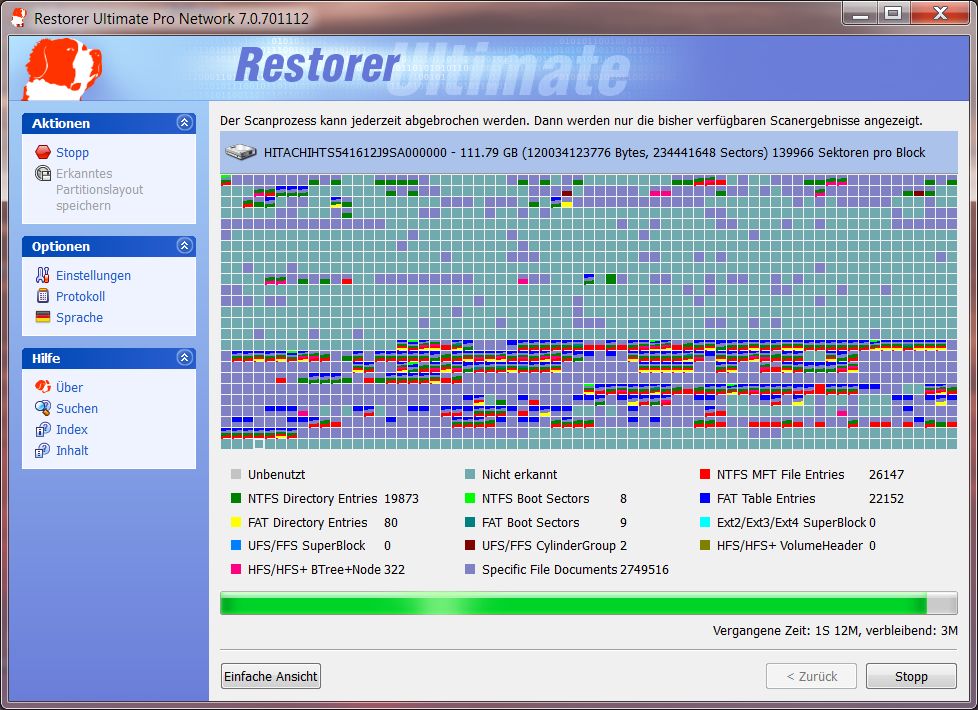Open the Protokoll log
This screenshot has height=710, width=978.
click(x=80, y=296)
